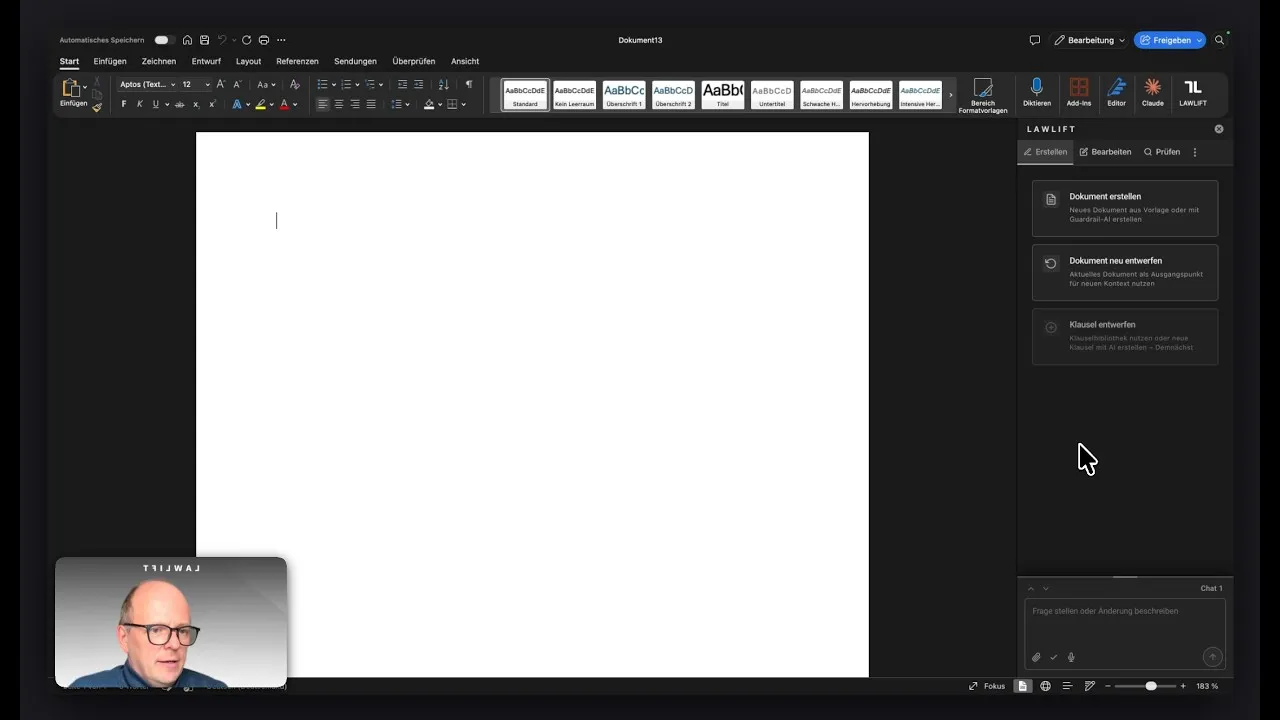The height and width of the screenshot is (720, 1280).
Task: Open the Editor tool in the ribbon
Action: (1116, 92)
